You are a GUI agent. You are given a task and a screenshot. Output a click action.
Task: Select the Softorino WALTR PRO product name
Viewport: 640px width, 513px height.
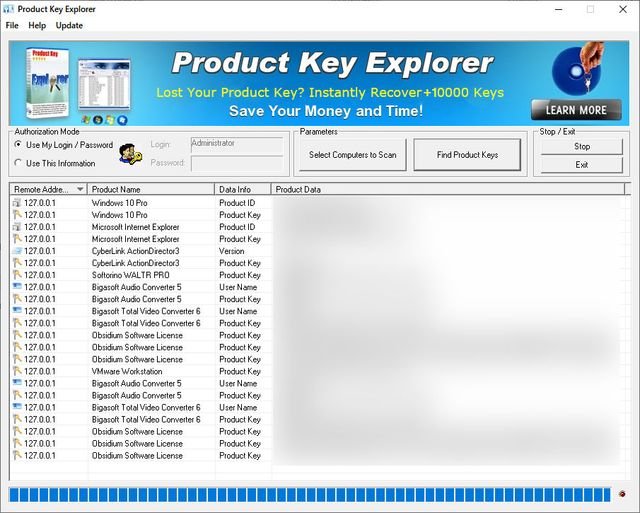click(131, 275)
